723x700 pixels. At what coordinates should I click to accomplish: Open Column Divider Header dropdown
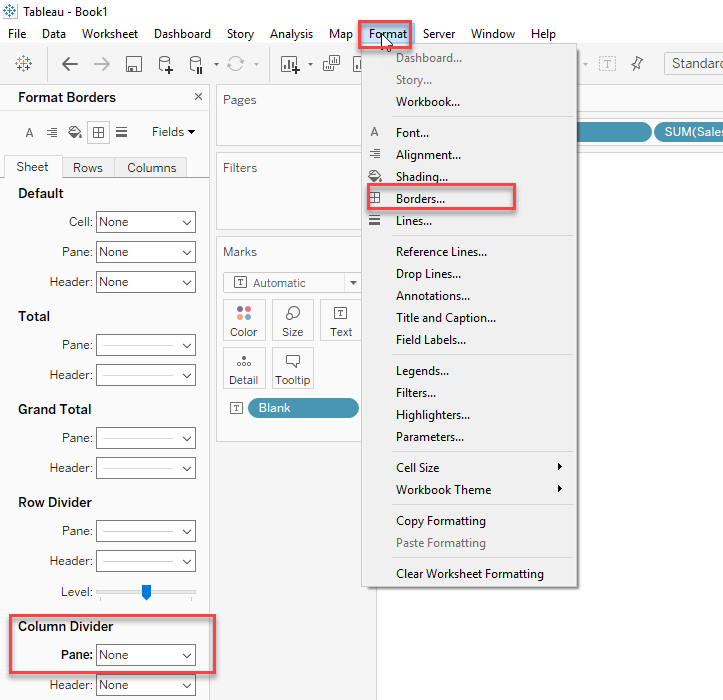tap(146, 685)
